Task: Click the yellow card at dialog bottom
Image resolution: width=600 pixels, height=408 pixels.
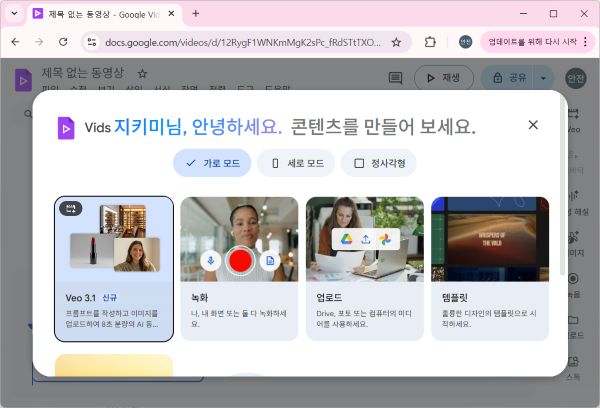Action: pos(114,365)
